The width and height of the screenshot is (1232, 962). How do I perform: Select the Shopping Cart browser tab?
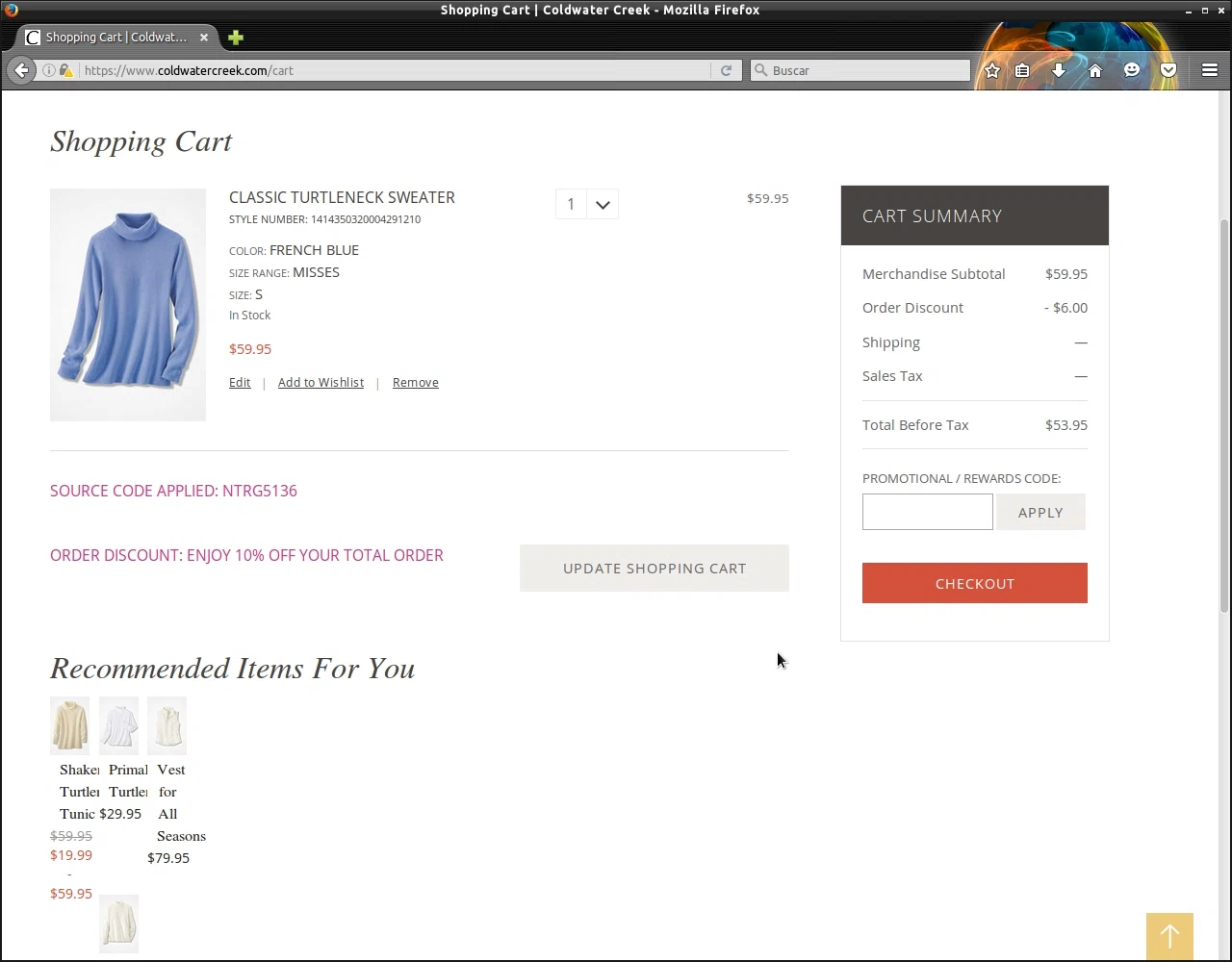(x=116, y=38)
